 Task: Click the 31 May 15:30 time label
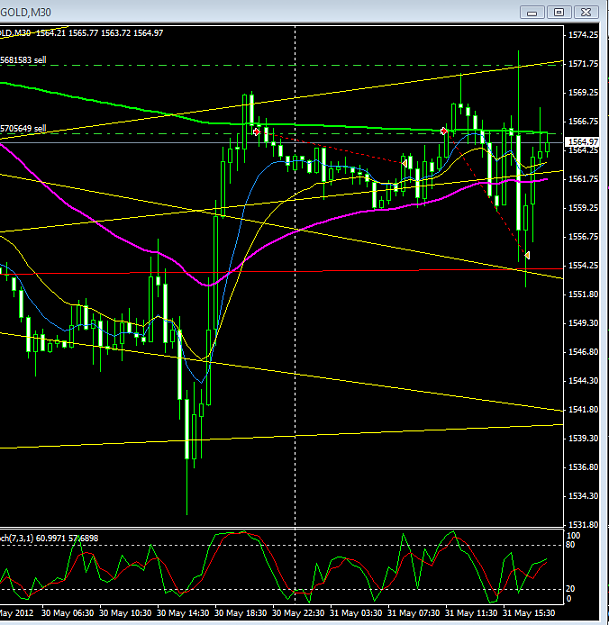(529, 613)
